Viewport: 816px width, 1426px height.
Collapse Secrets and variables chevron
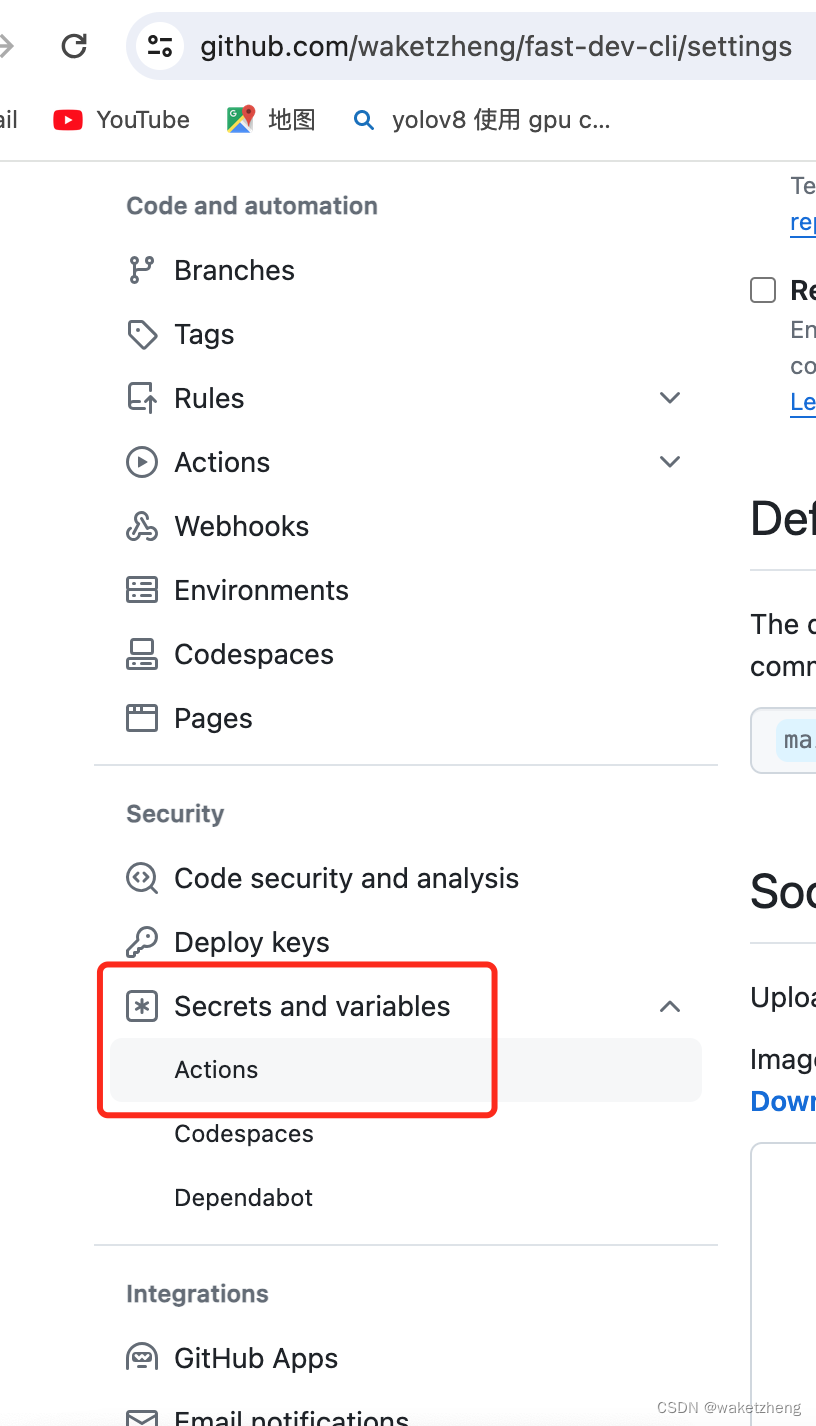[x=670, y=1006]
